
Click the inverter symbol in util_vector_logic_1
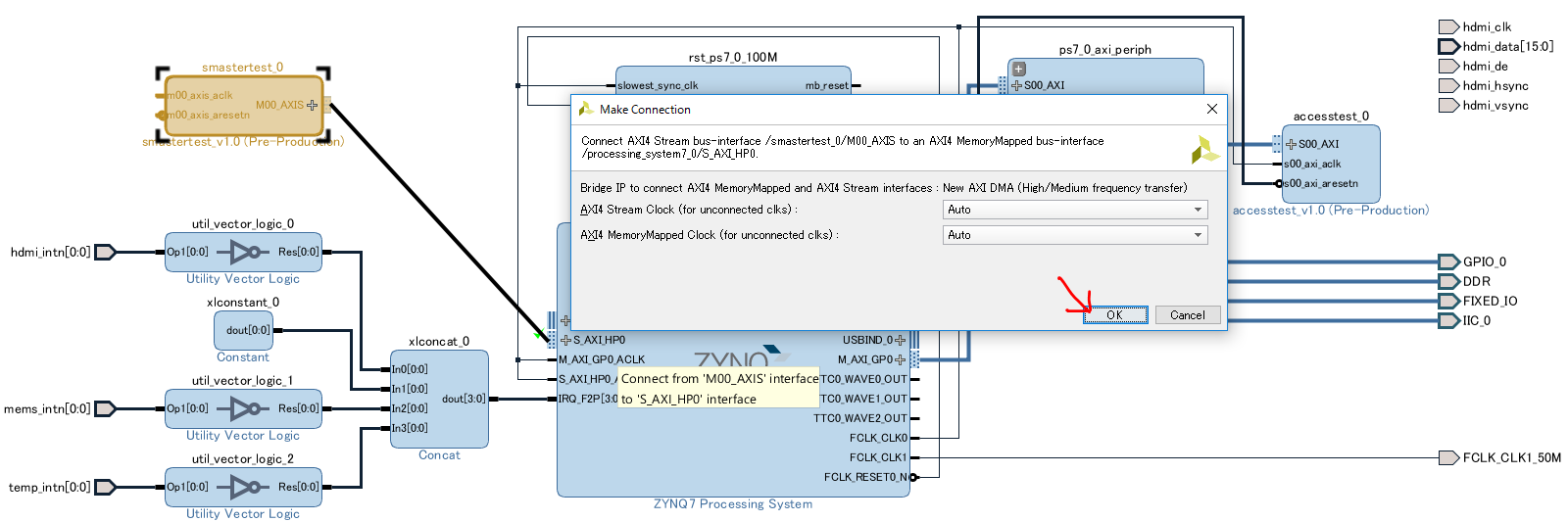[x=242, y=408]
